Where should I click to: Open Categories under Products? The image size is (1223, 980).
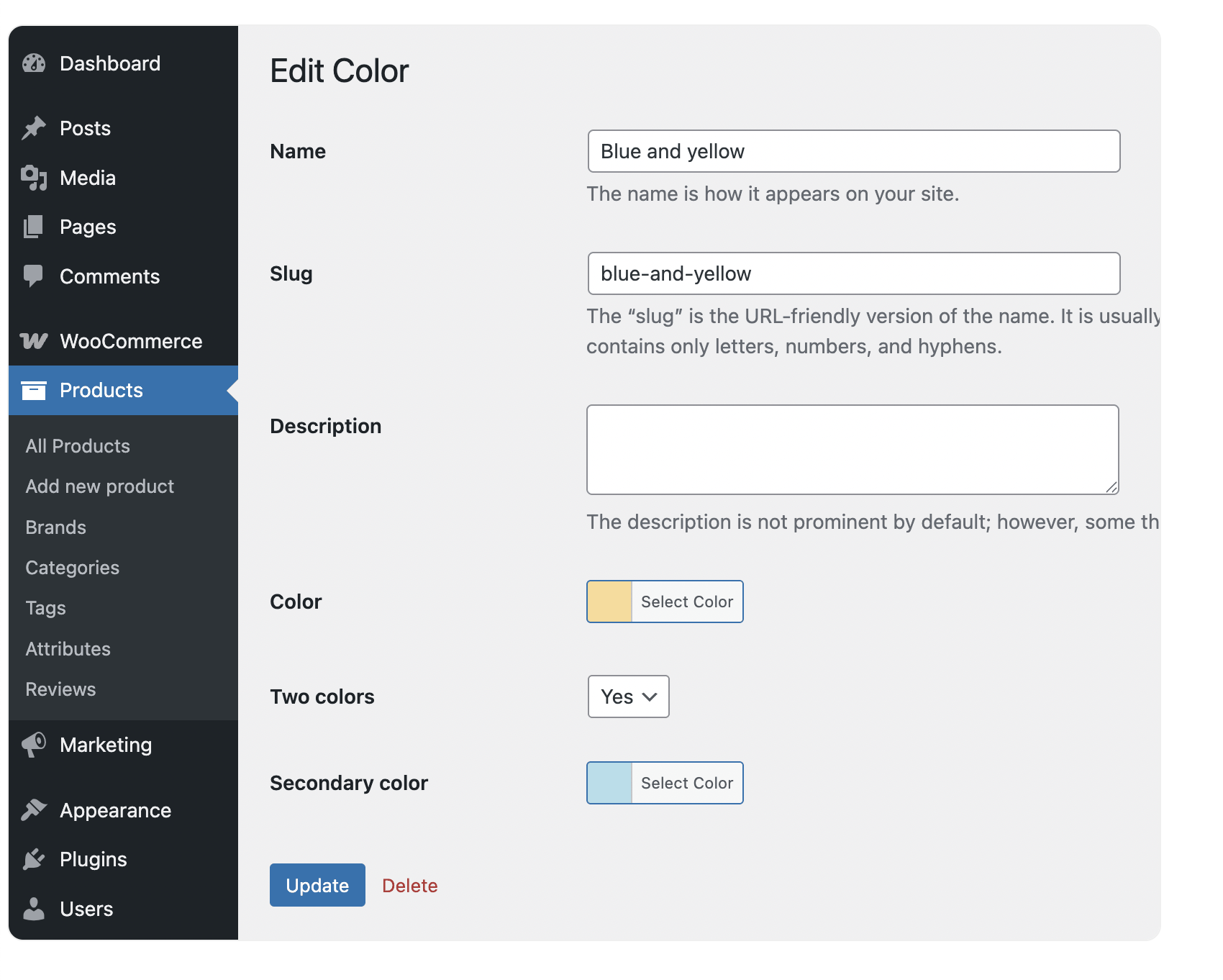(73, 568)
